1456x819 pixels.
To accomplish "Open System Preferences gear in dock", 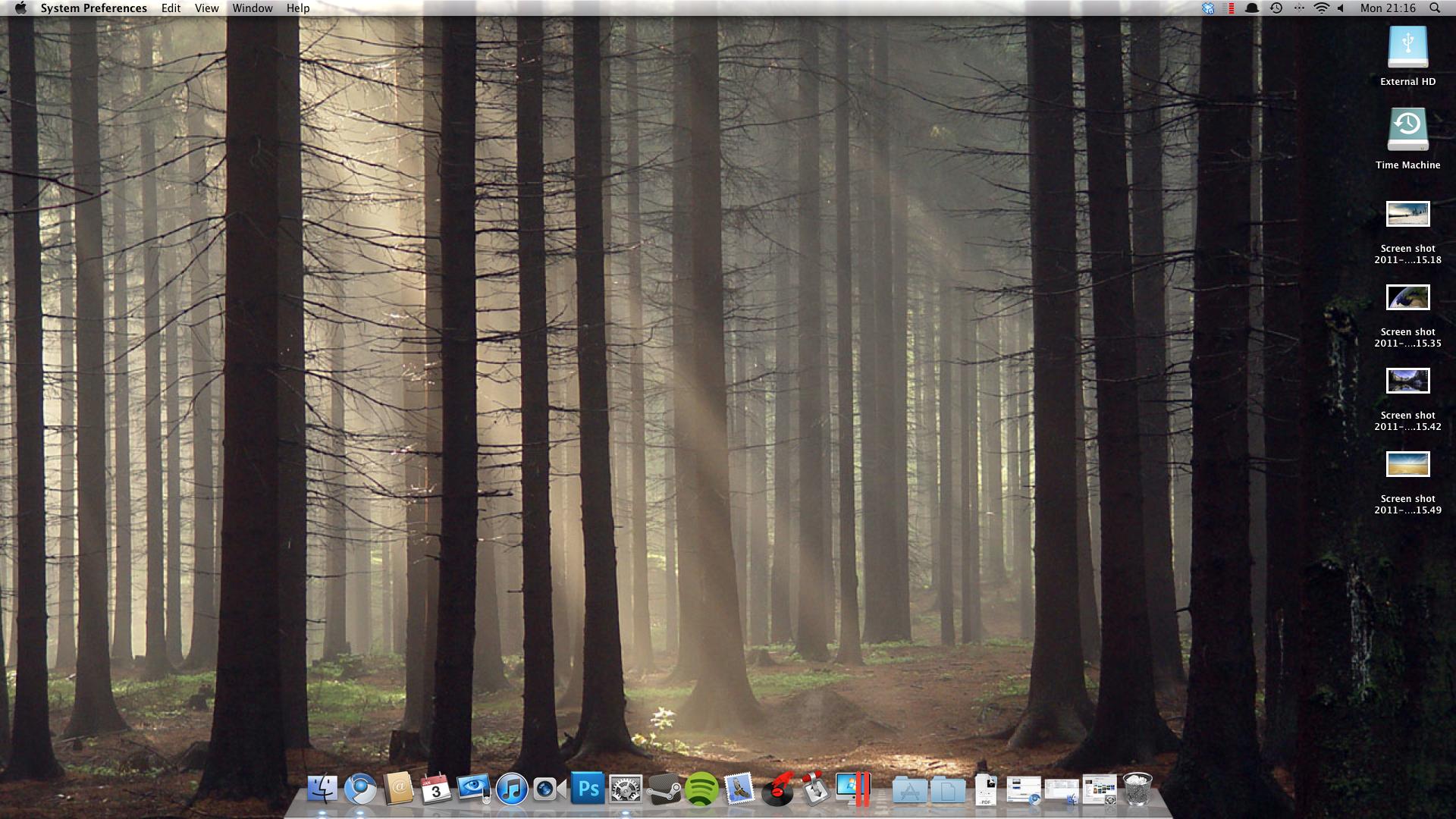I will point(626,789).
